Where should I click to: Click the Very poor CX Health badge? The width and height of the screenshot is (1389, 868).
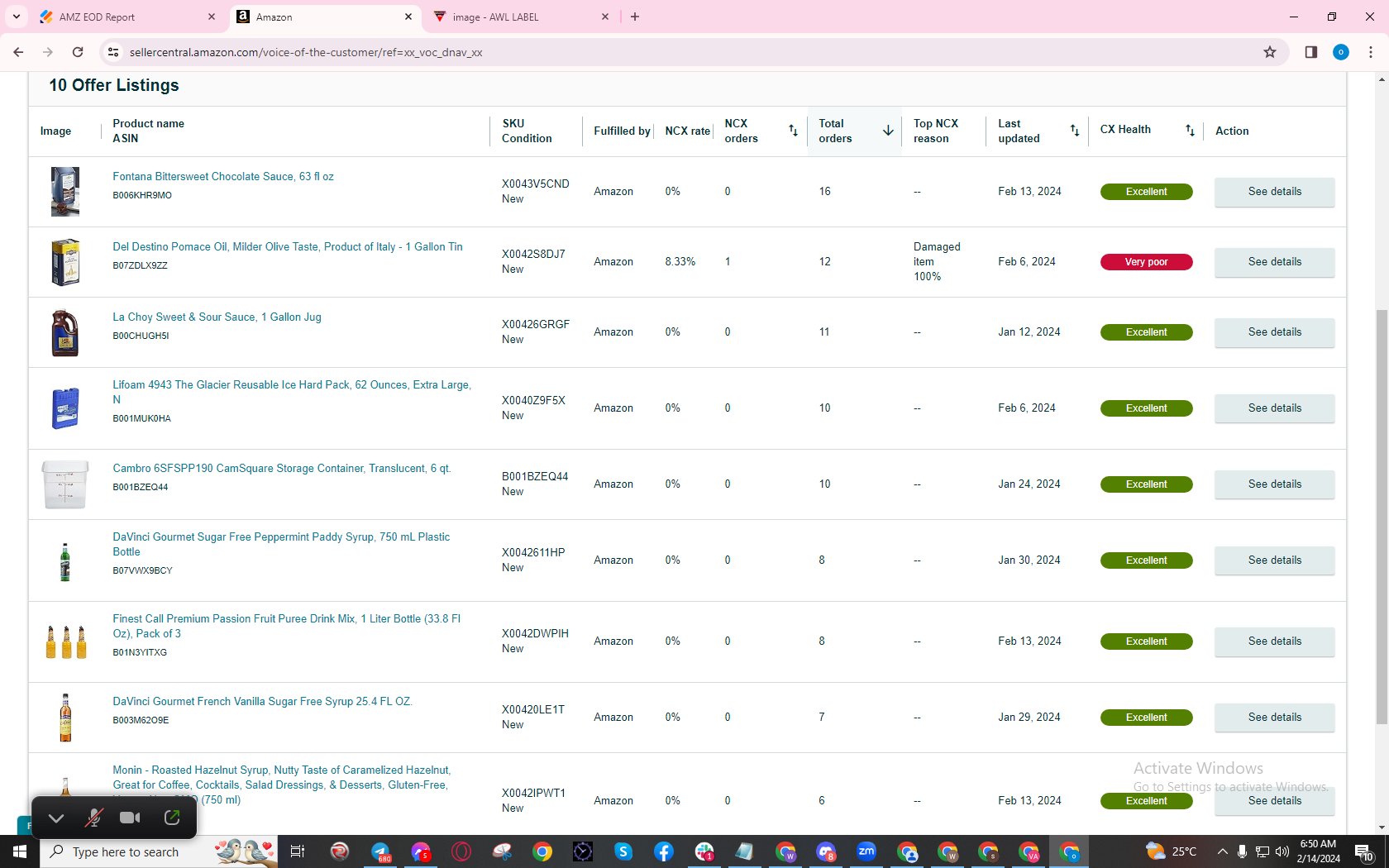click(1146, 262)
